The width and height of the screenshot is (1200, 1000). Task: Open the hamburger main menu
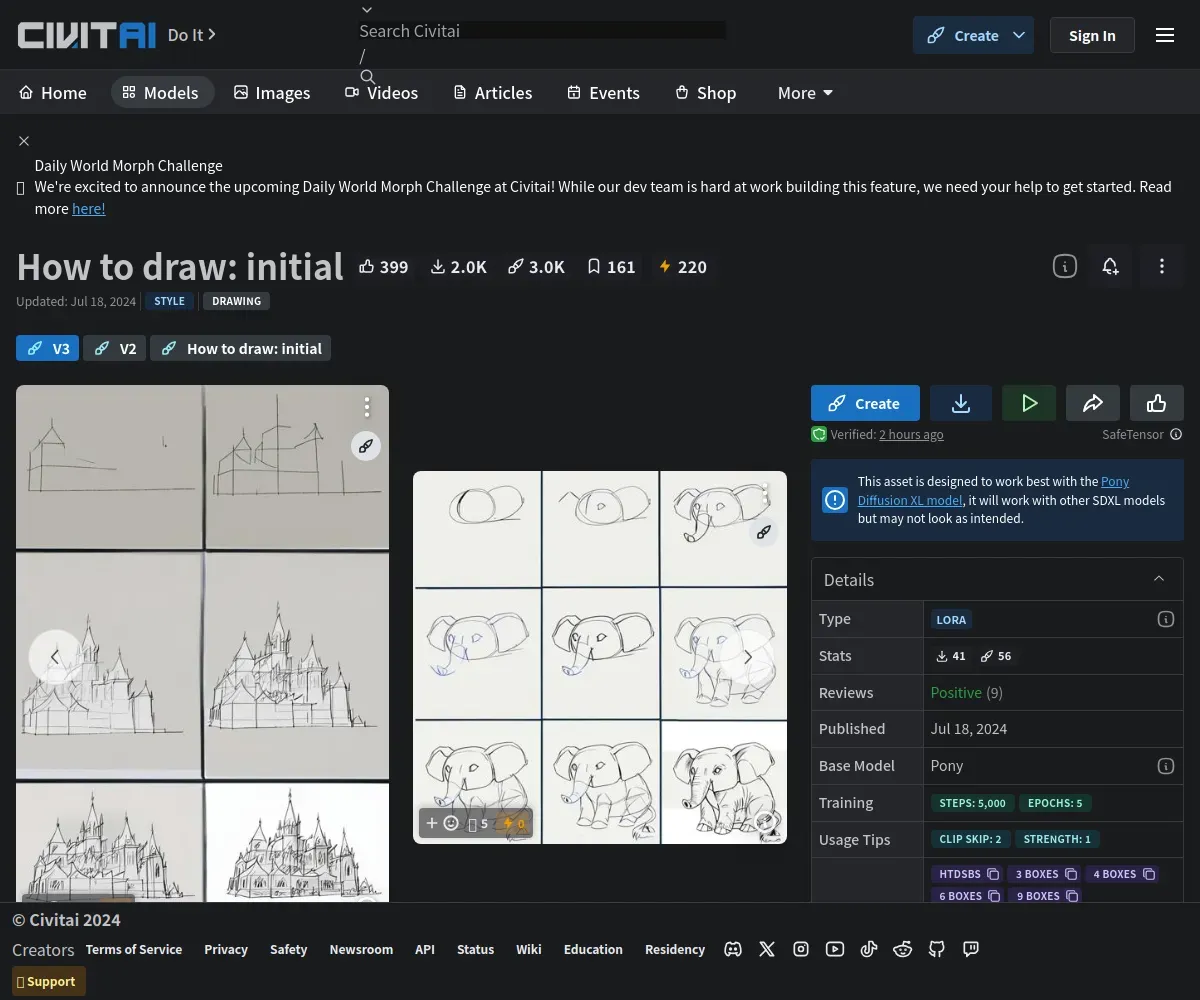tap(1164, 35)
